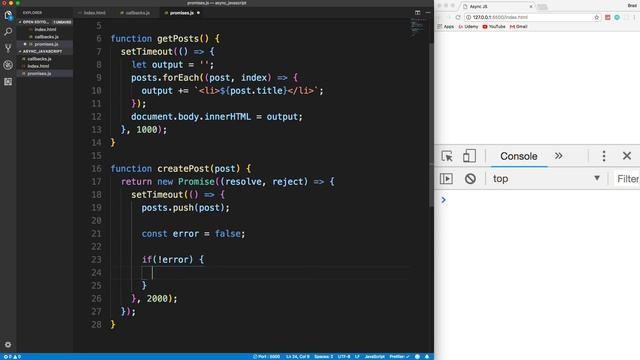The height and width of the screenshot is (360, 640).
Task: Open the DevTools customize three-dots menu
Action: 604,156
